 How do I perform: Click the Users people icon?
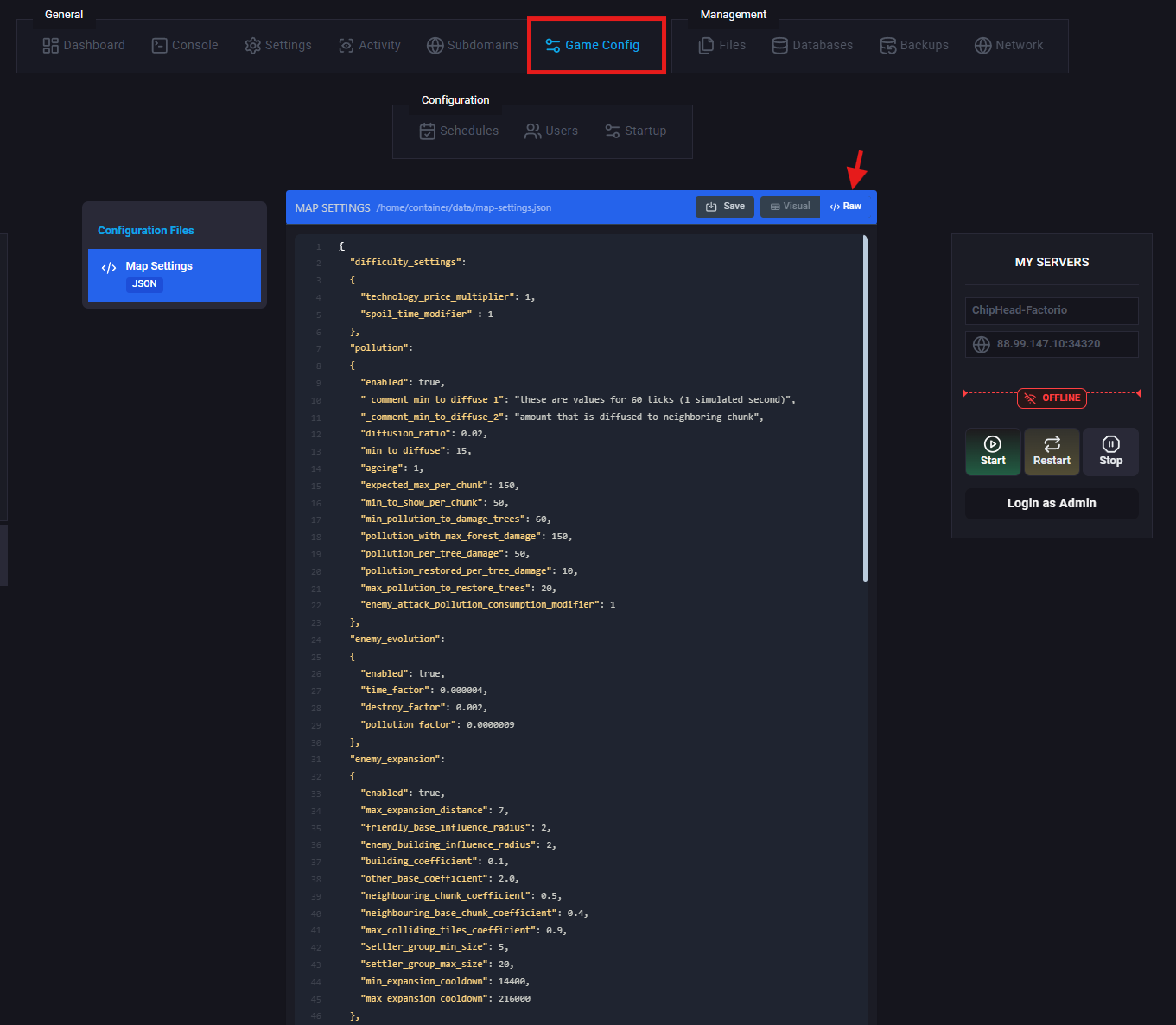click(533, 131)
